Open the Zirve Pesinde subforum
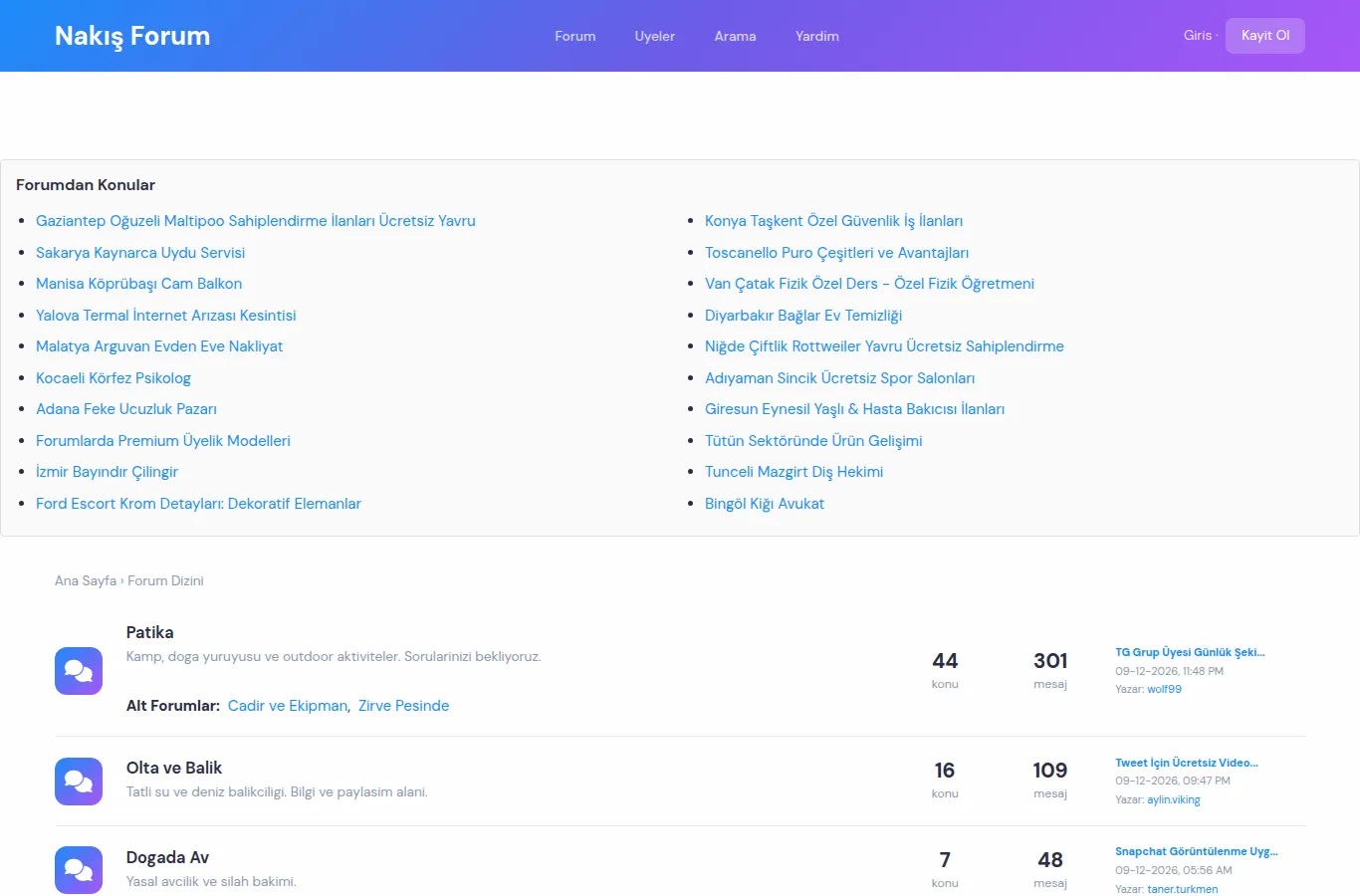This screenshot has height=896, width=1360. tap(403, 706)
